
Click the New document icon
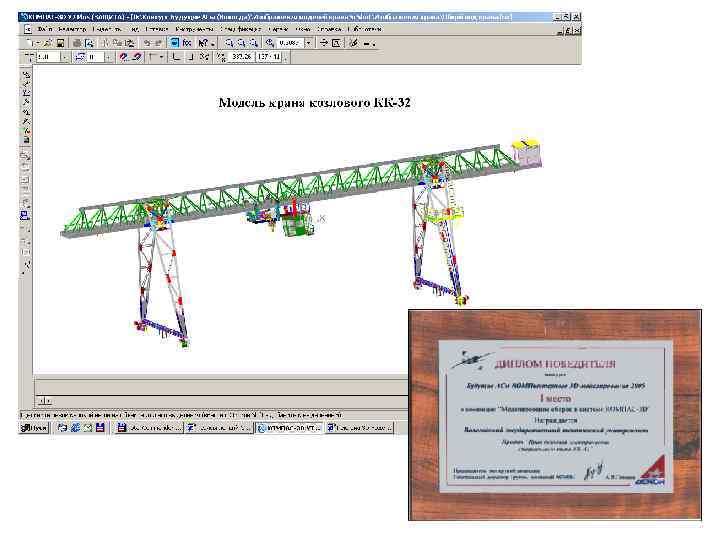tap(29, 43)
